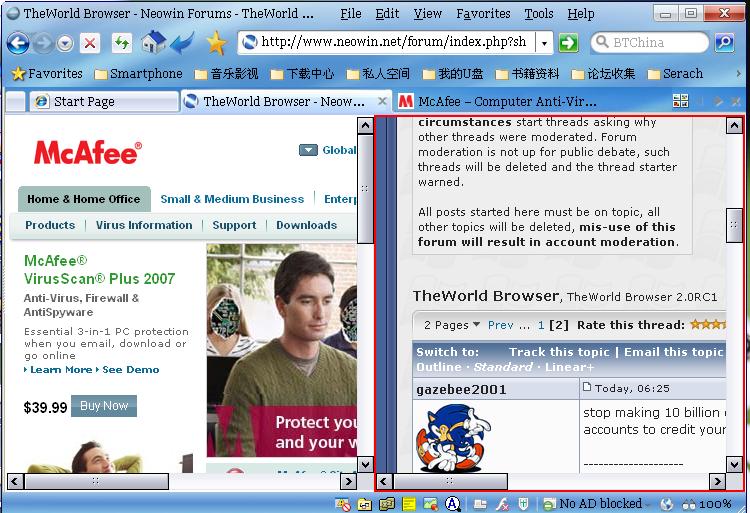Click the gold star favorites icon in toolbar
750x513 pixels.
pos(216,43)
